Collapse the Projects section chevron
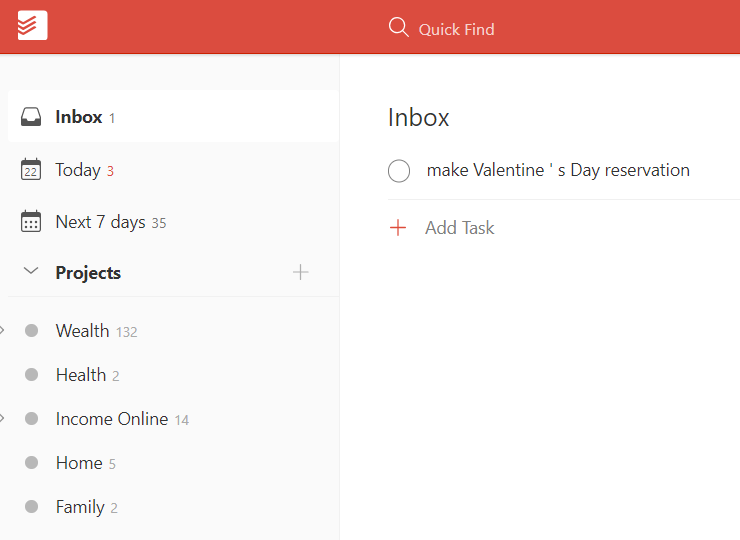 pyautogui.click(x=31, y=272)
